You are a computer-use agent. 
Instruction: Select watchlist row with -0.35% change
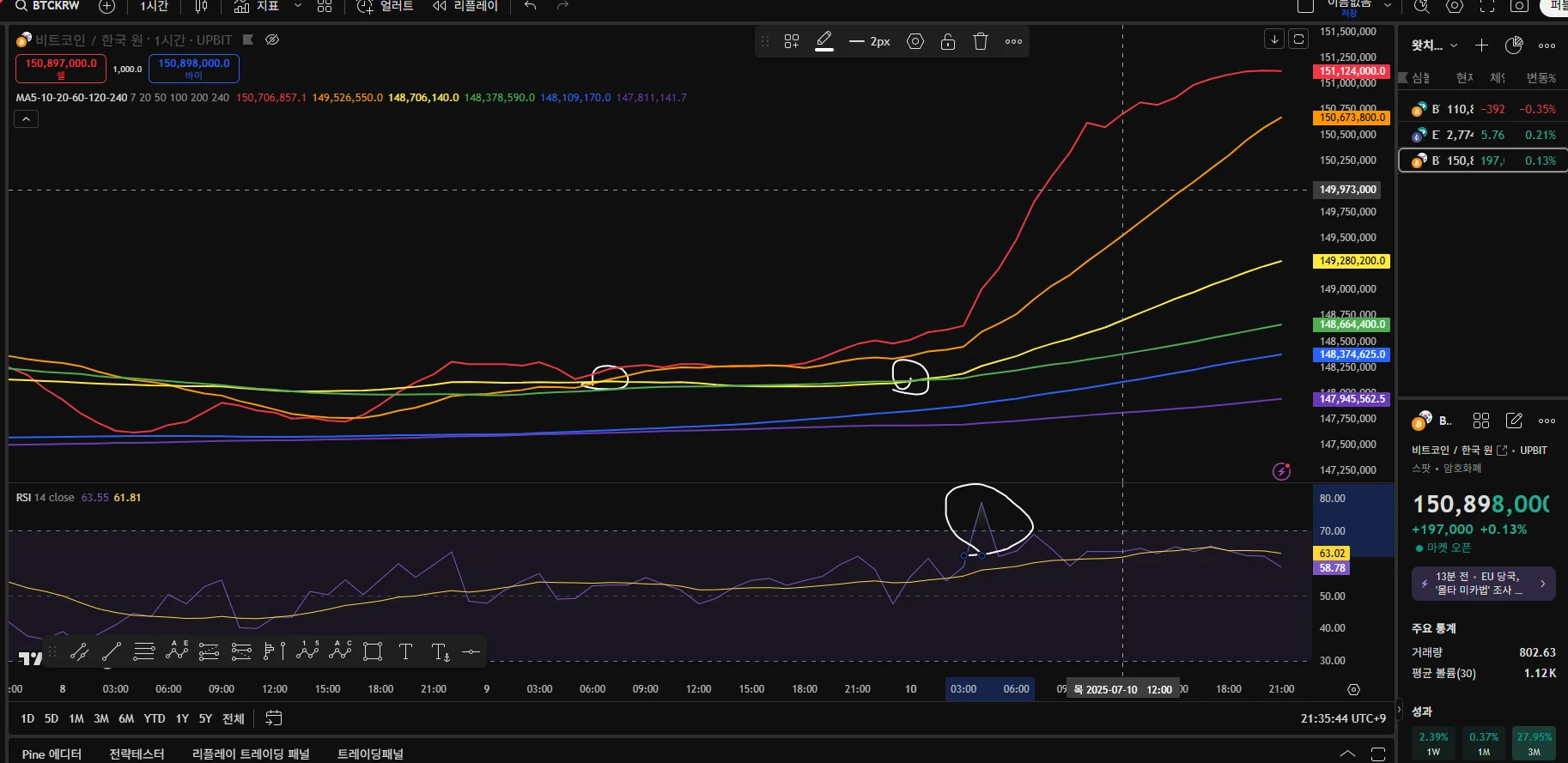coord(1483,109)
